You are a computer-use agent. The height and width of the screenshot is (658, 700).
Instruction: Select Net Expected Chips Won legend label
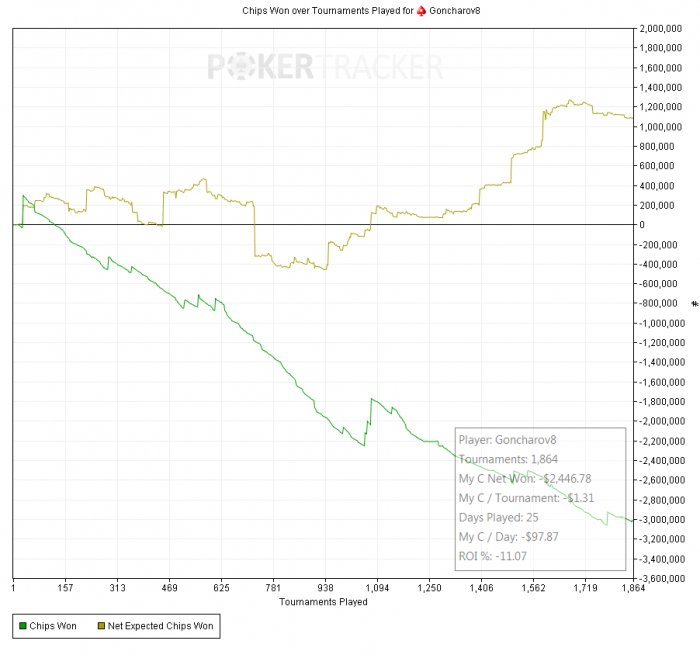(x=160, y=626)
